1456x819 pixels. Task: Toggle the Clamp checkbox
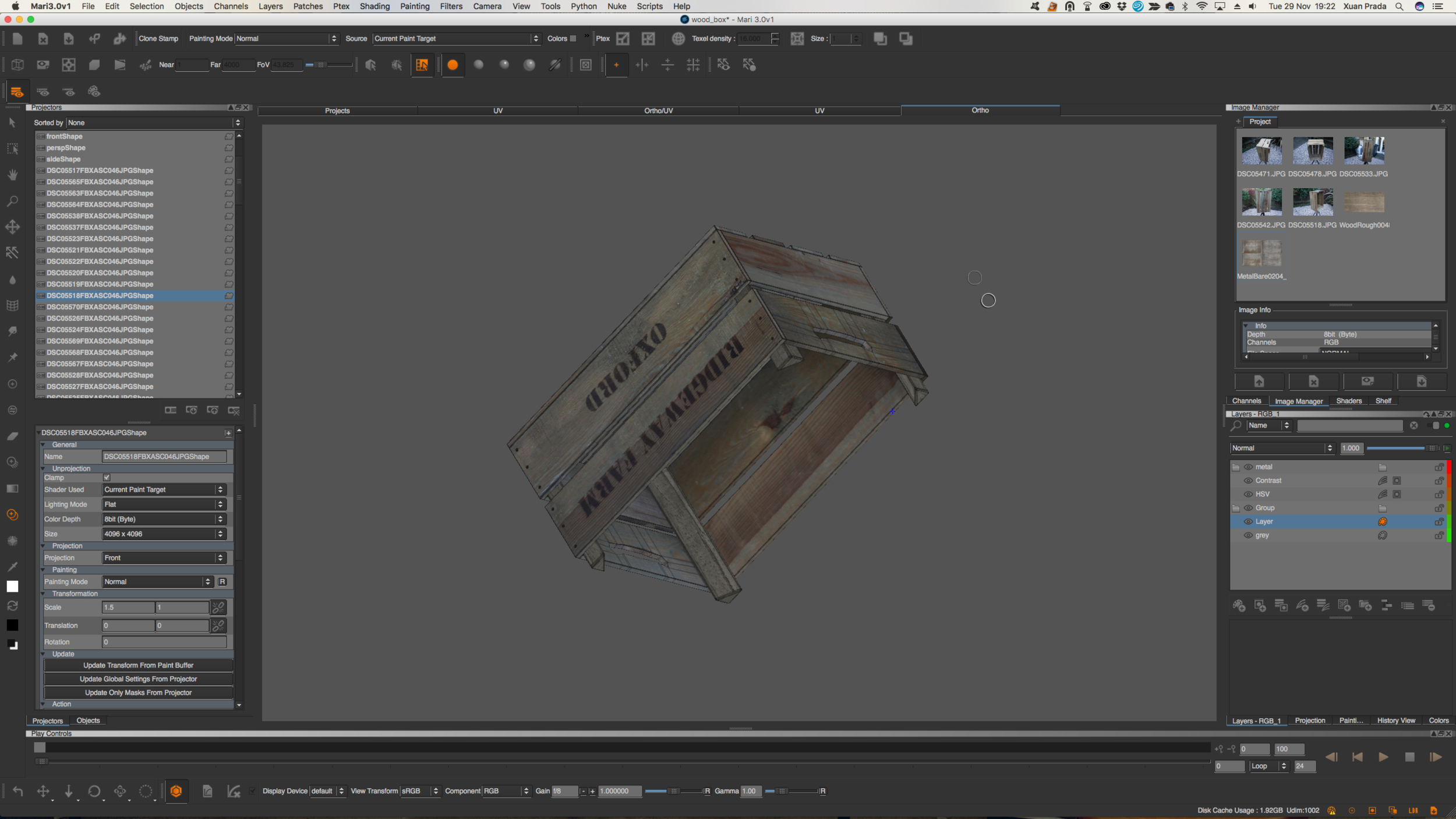(x=107, y=478)
